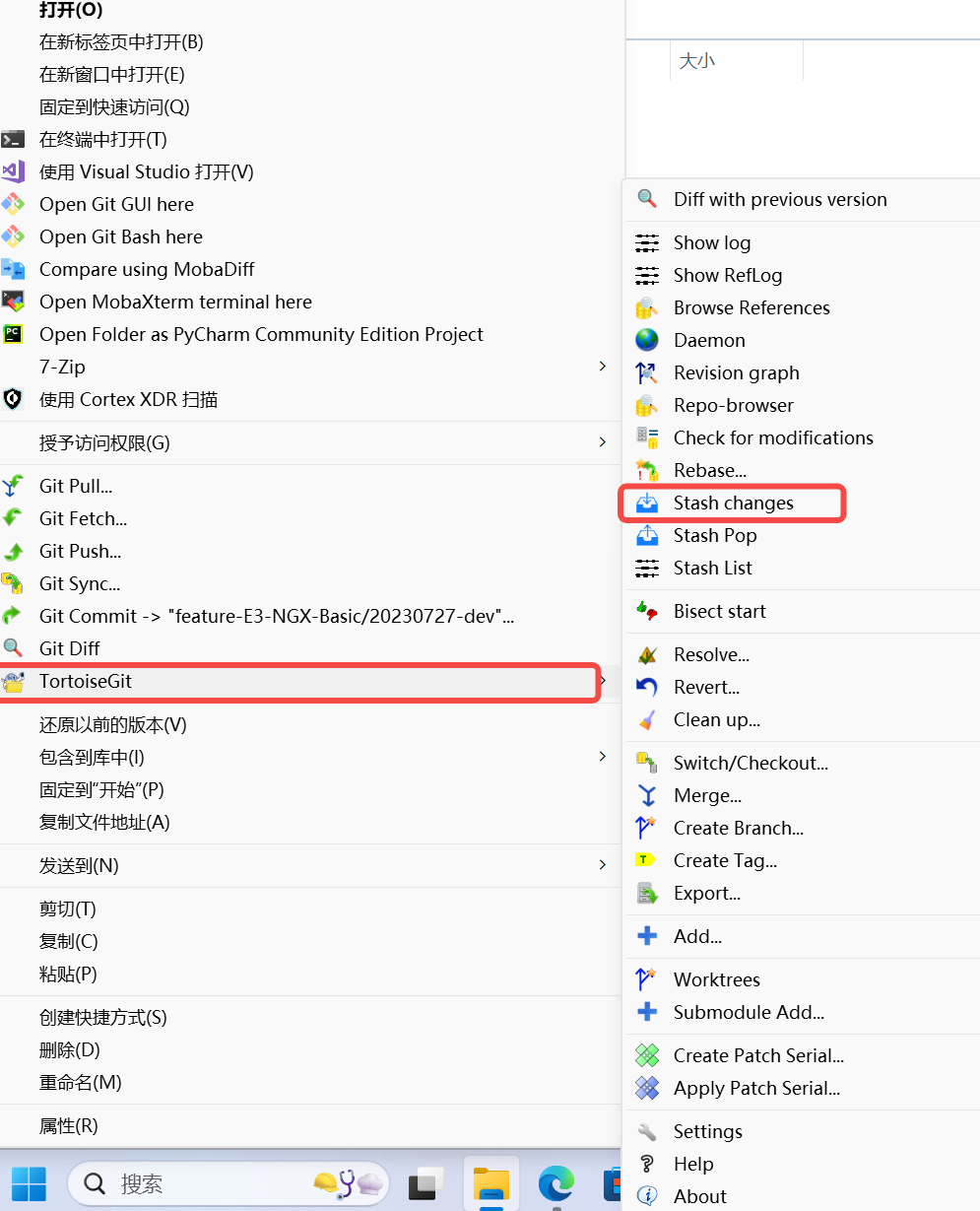980x1211 pixels.
Task: Click the Git Pull icon
Action: point(12,486)
